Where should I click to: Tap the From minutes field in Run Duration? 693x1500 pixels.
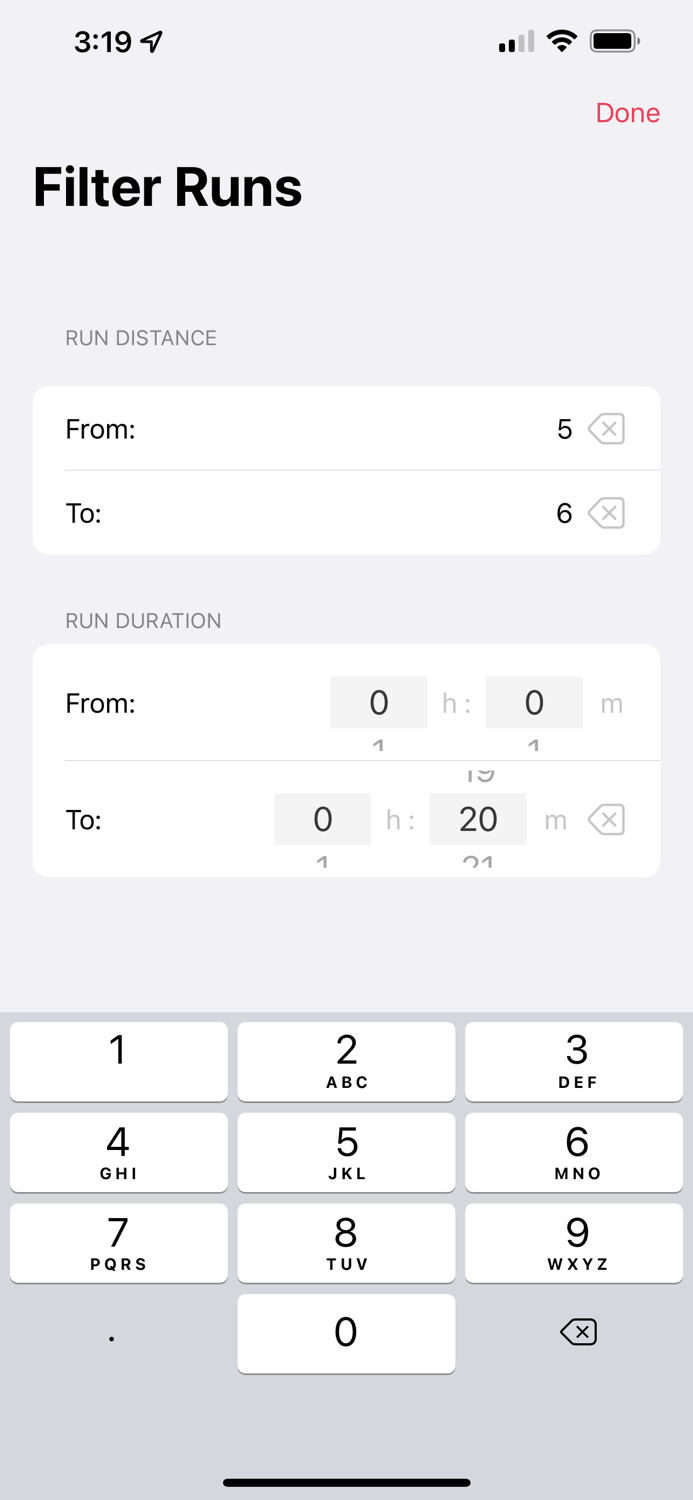tap(534, 702)
